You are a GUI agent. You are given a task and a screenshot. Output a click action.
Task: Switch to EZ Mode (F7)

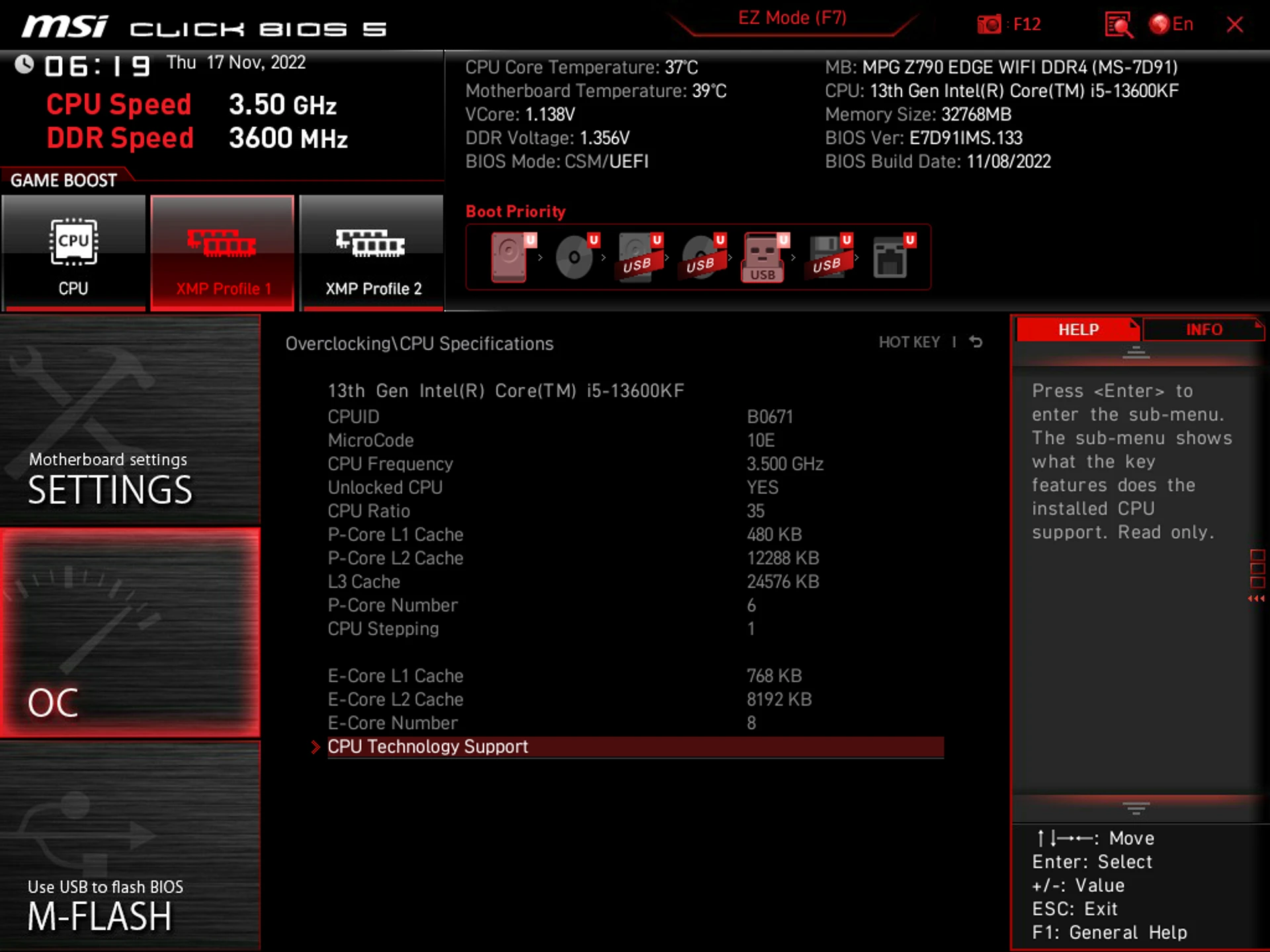pos(792,18)
